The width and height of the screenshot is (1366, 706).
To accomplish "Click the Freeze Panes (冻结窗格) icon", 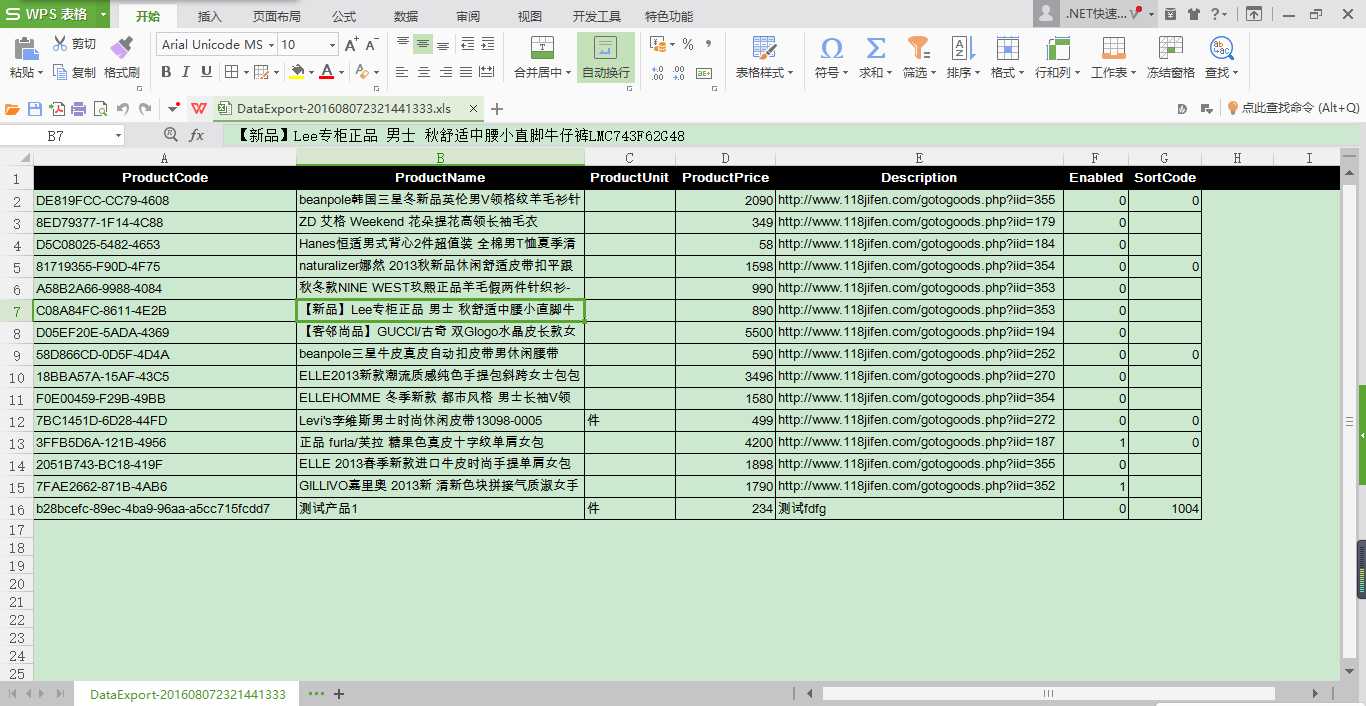I will click(x=1171, y=48).
